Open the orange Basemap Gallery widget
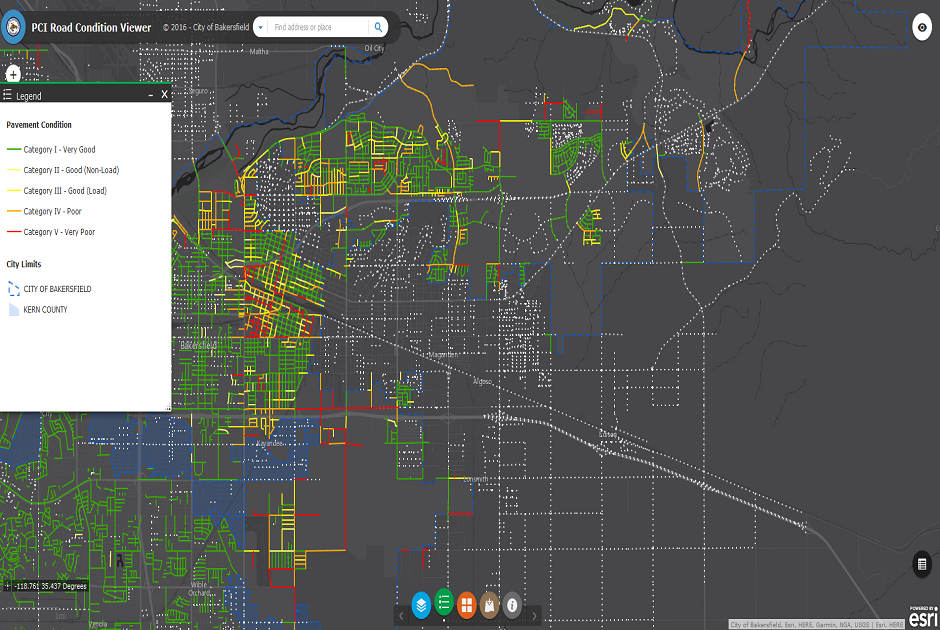Screen dimensions: 940x630 [467, 604]
